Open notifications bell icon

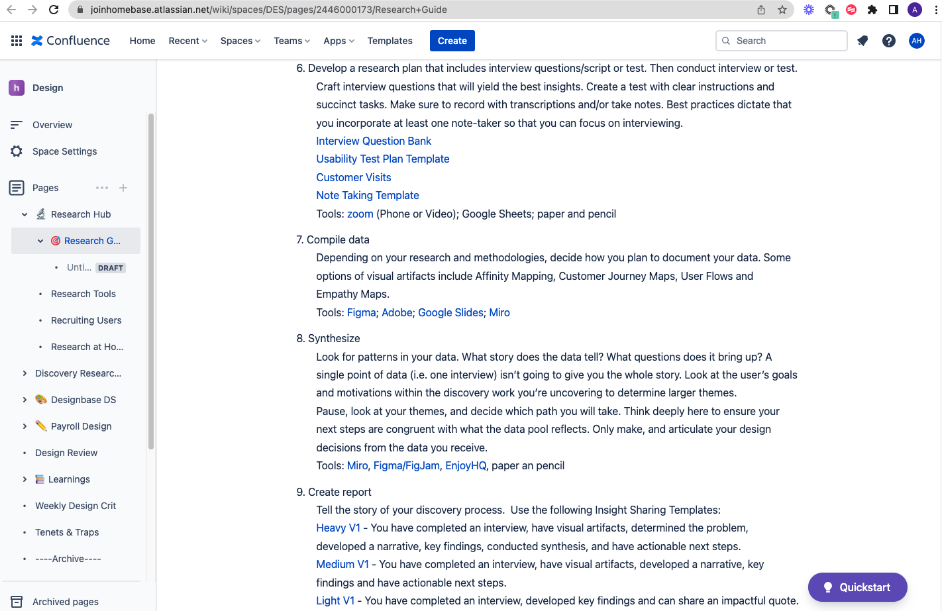click(862, 40)
